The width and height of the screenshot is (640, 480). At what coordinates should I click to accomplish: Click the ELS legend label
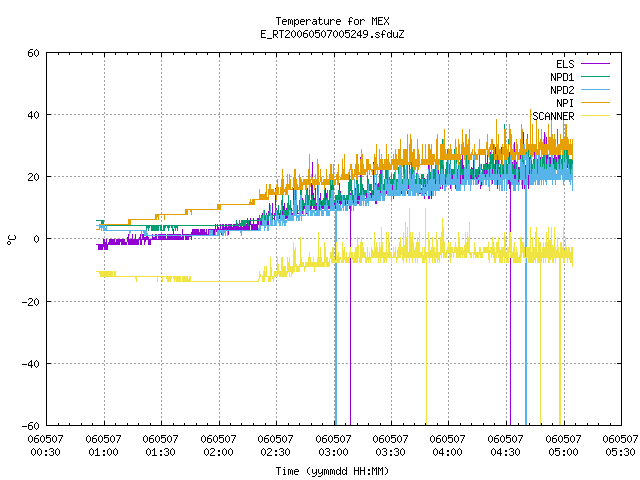565,64
